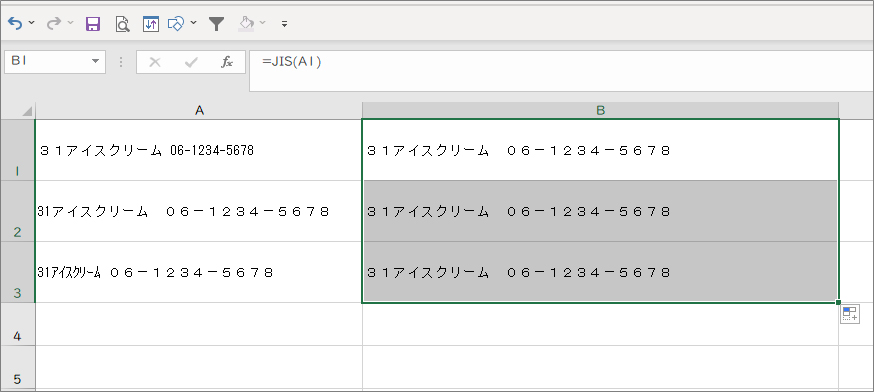Click the shapes icon in toolbar

point(176,24)
